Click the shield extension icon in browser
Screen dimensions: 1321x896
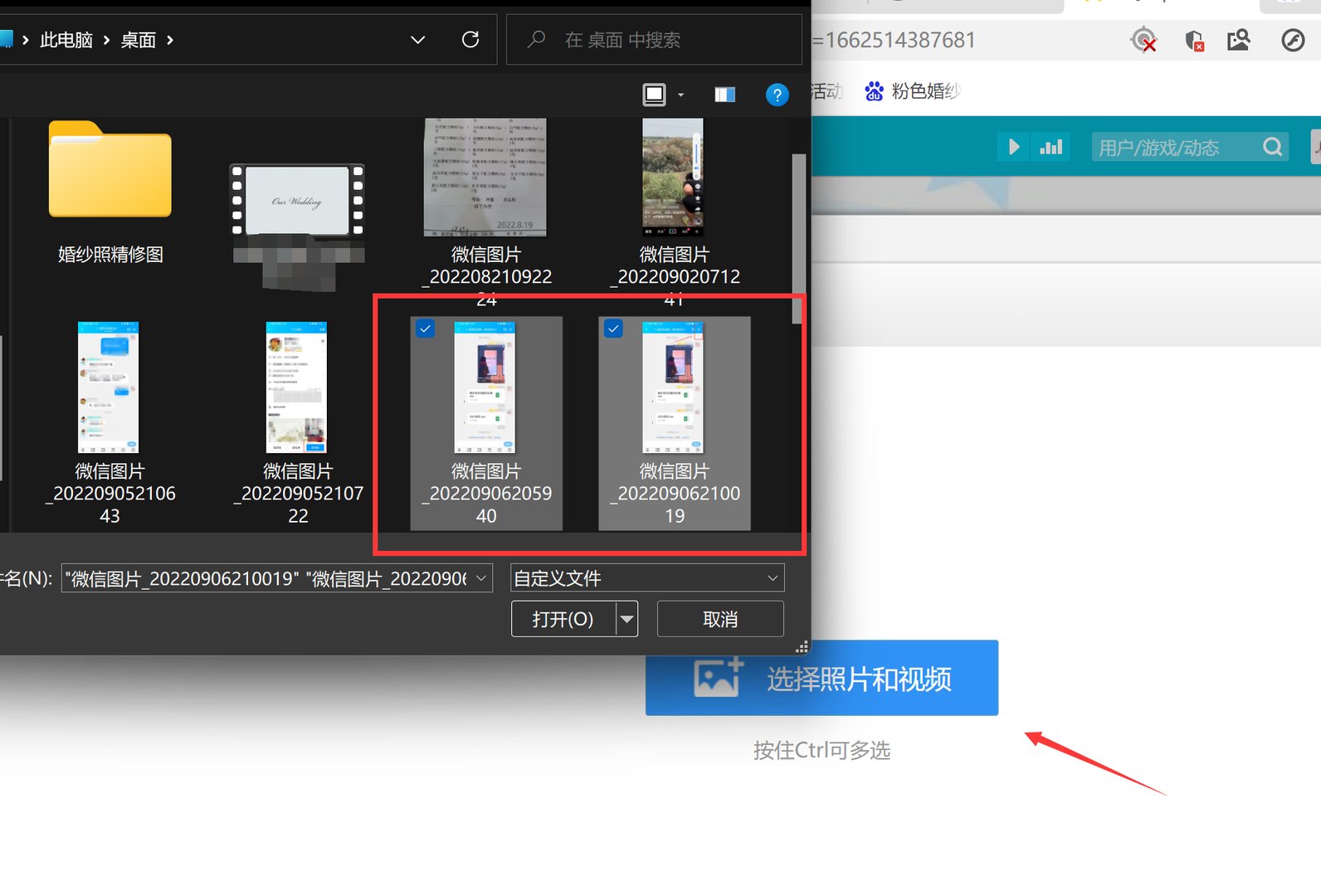[x=1194, y=40]
